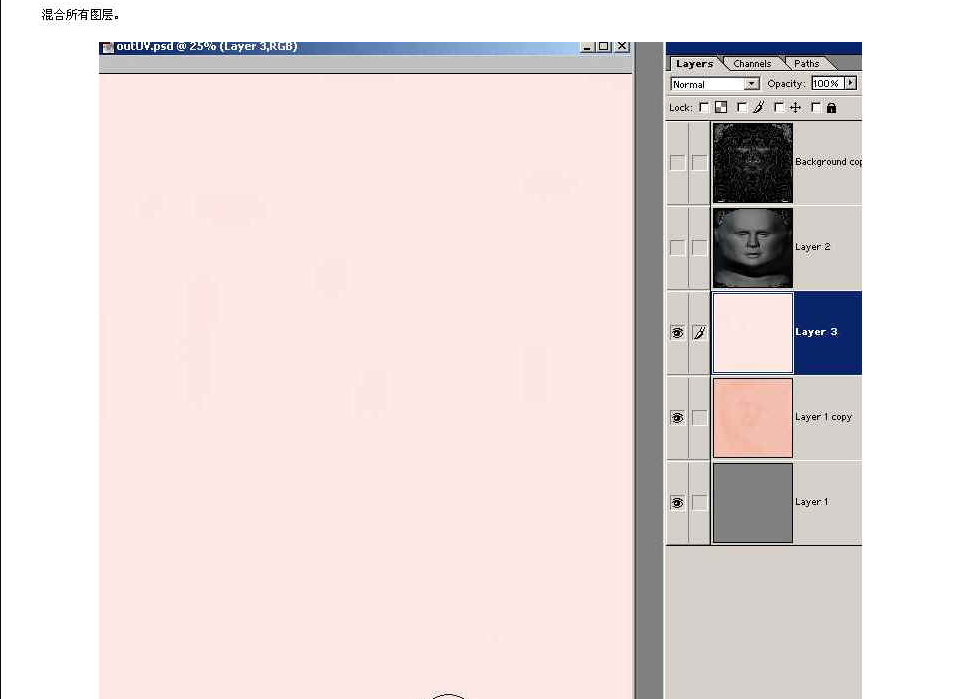968x699 pixels.
Task: Click the outUV.psd document window icon
Action: tap(108, 48)
